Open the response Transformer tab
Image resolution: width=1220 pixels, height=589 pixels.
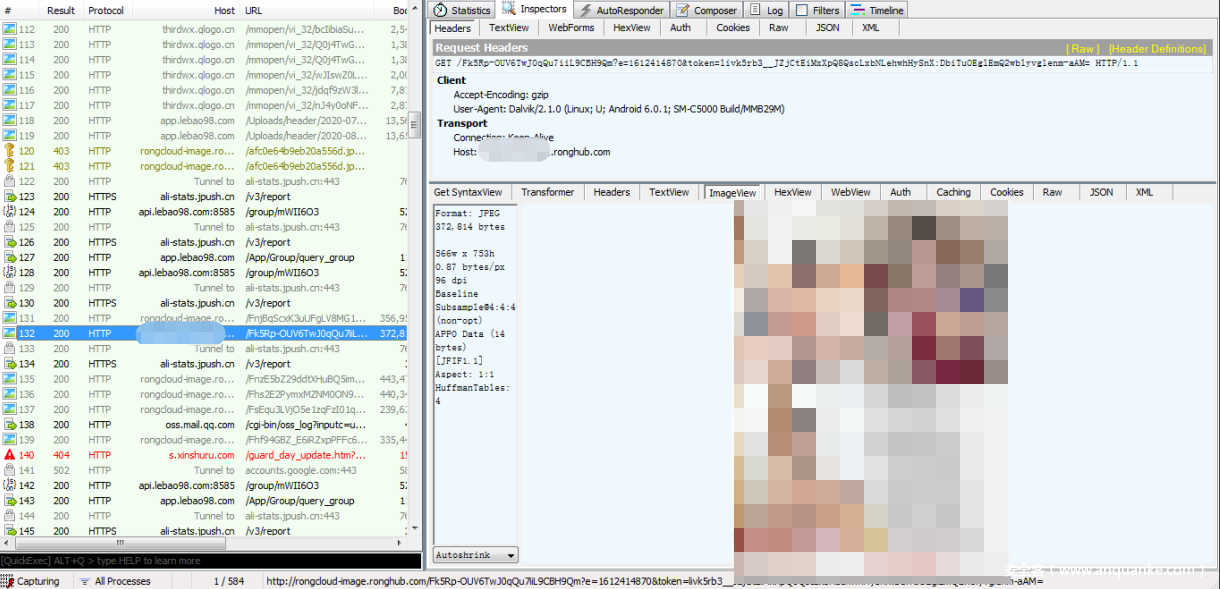pos(548,192)
